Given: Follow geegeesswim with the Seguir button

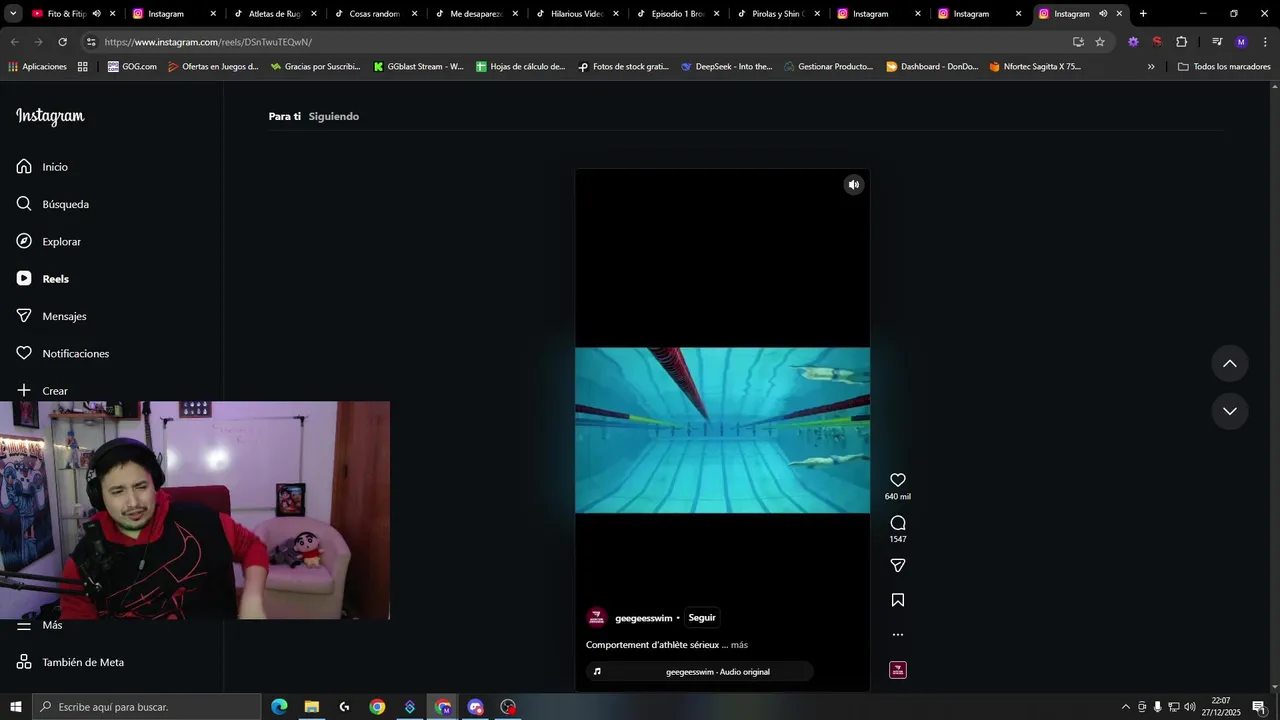Looking at the screenshot, I should [x=702, y=618].
